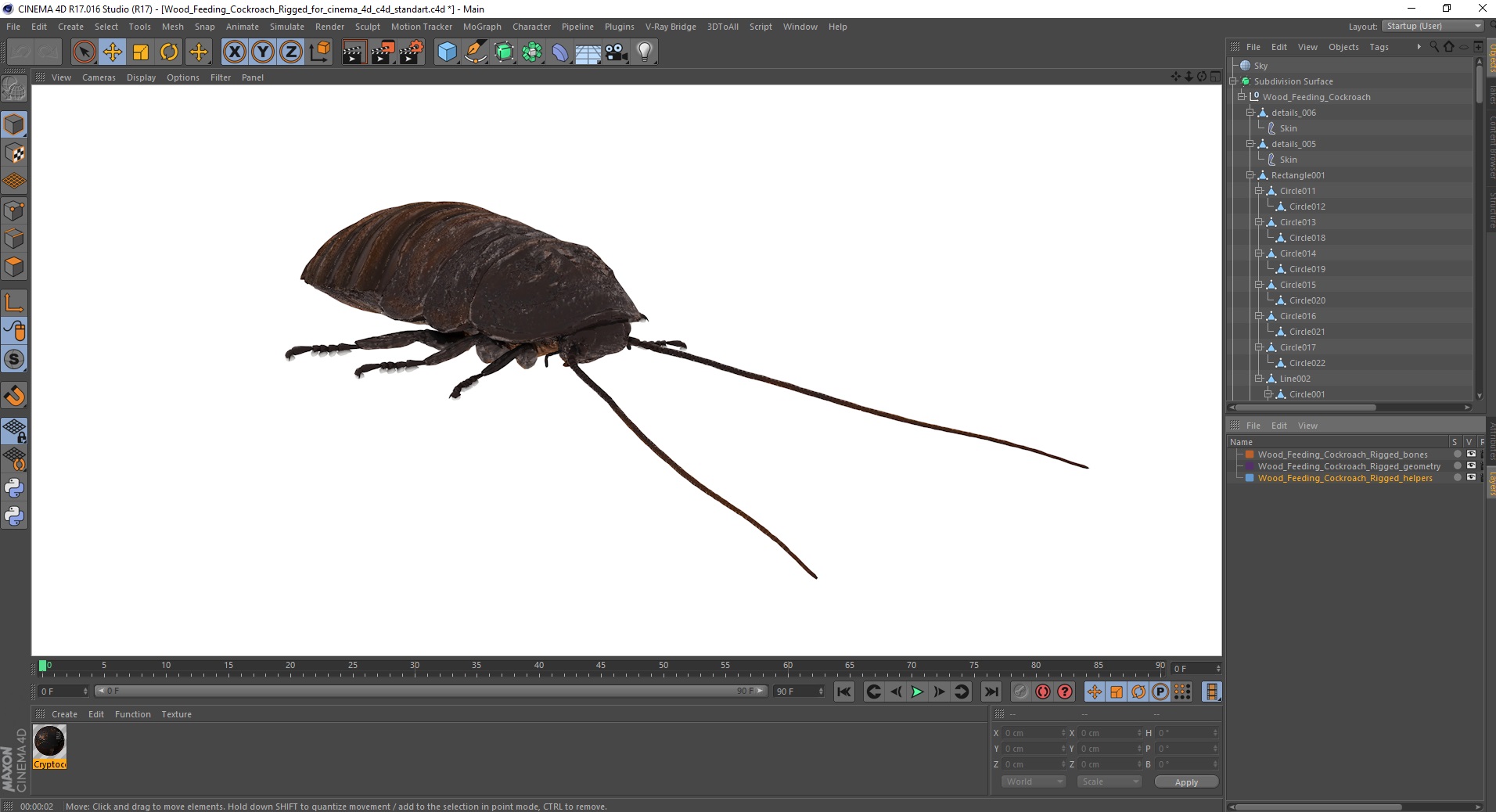Open the Layout Startup dropdown

pyautogui.click(x=1433, y=27)
